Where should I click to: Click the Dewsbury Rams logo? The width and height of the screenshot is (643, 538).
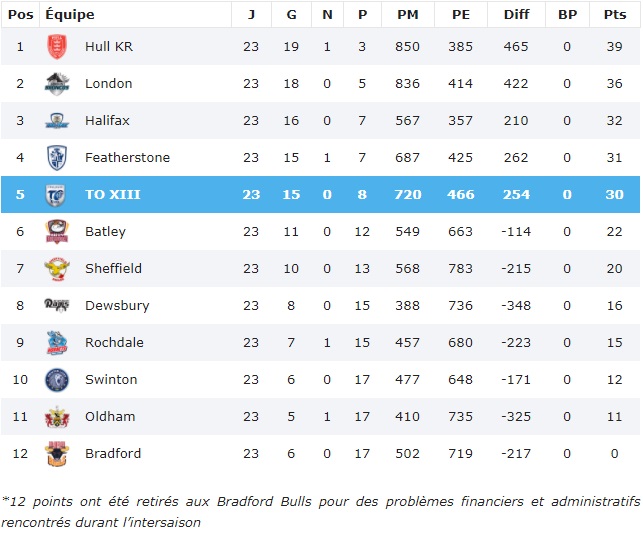[x=57, y=306]
